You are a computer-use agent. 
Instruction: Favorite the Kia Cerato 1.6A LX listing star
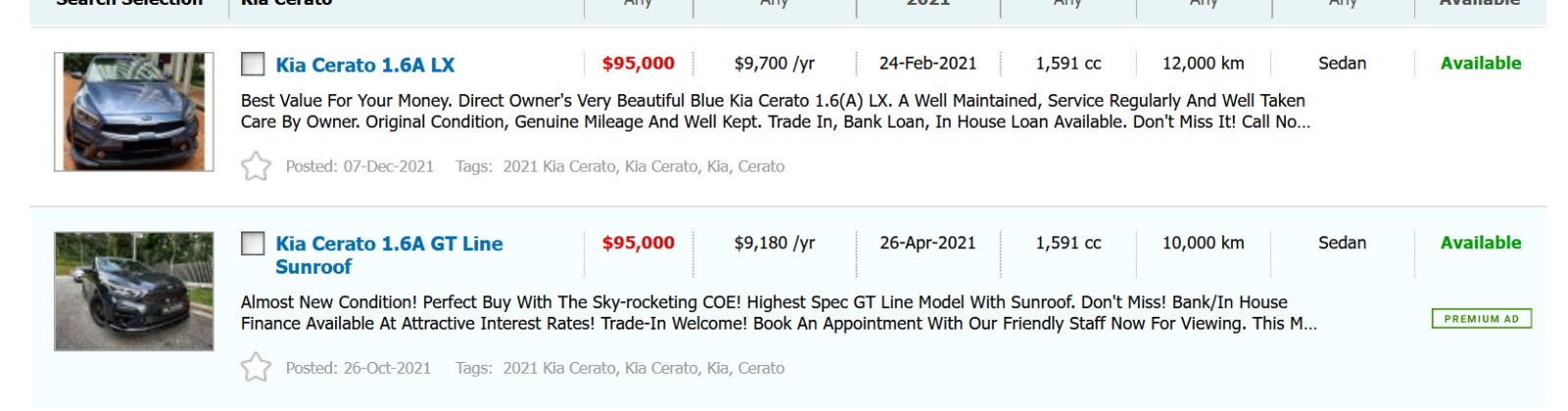pos(256,167)
